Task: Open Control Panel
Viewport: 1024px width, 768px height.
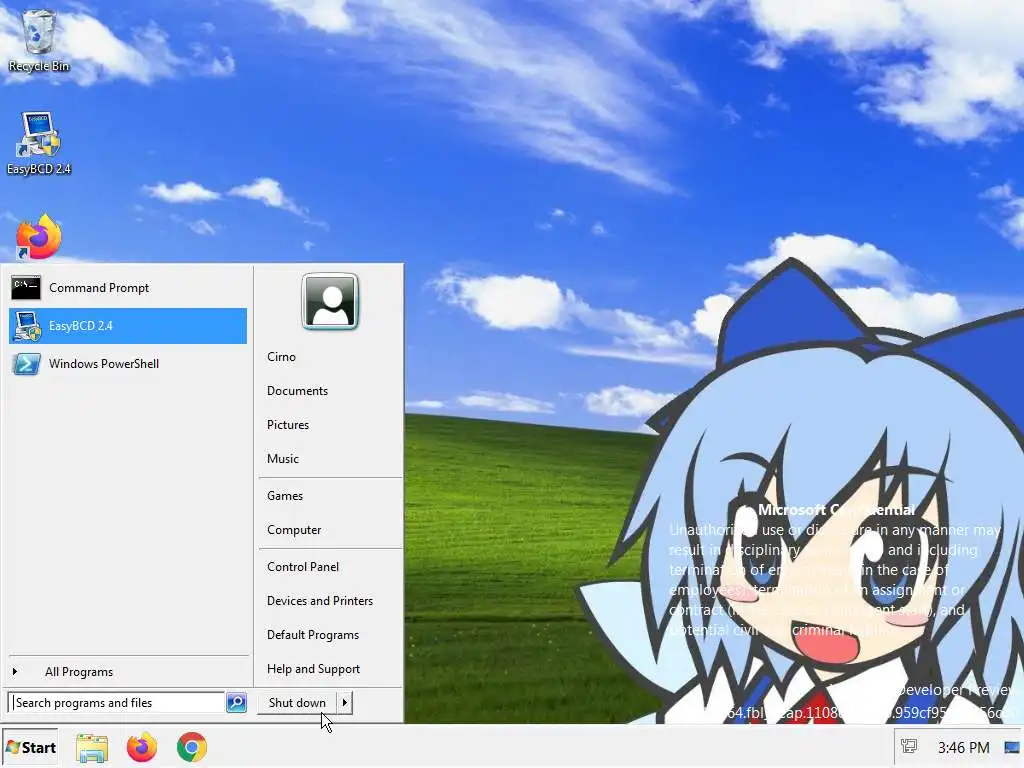Action: tap(303, 567)
